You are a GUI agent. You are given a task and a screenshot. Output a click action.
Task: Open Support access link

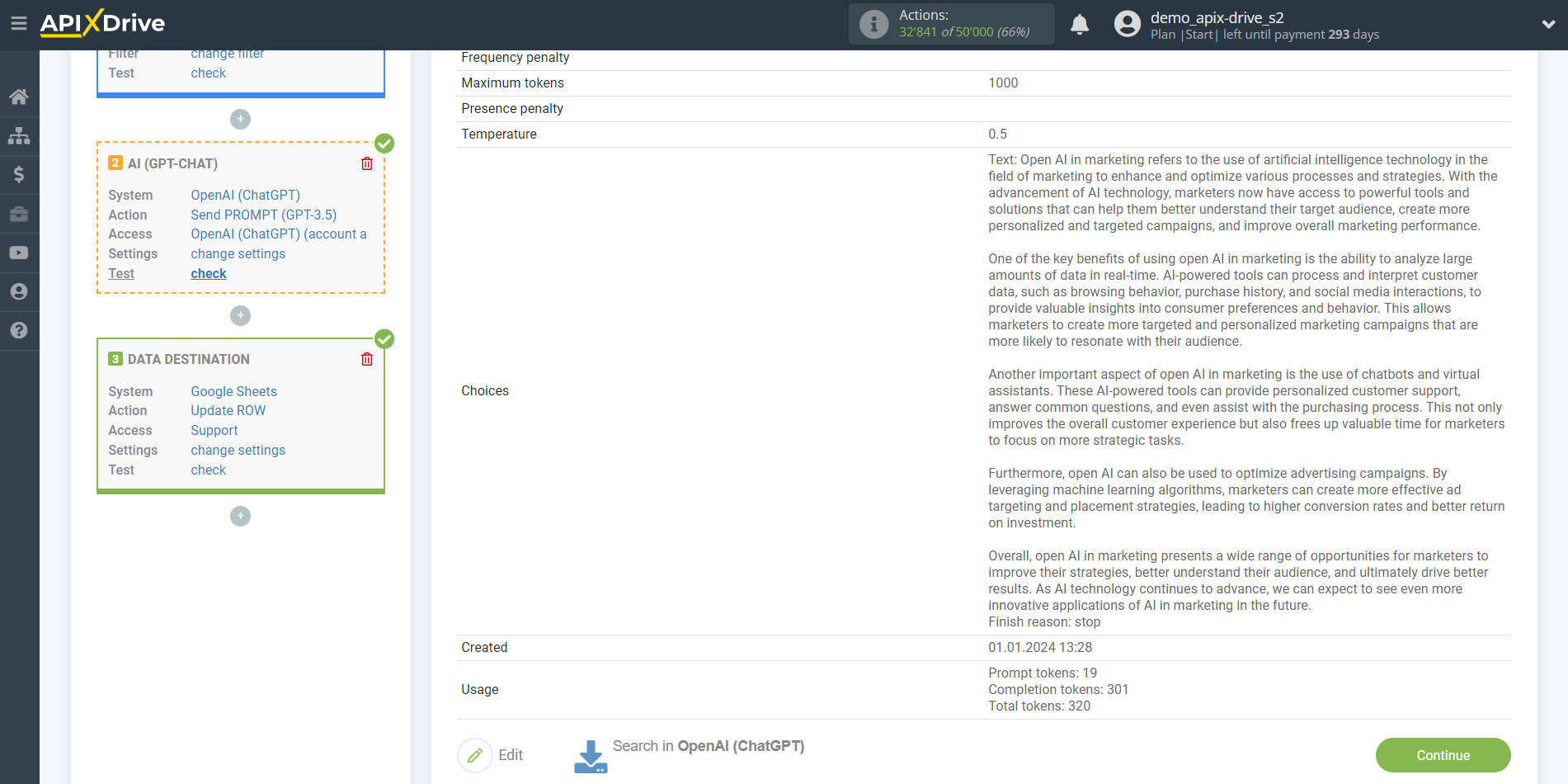click(x=214, y=430)
